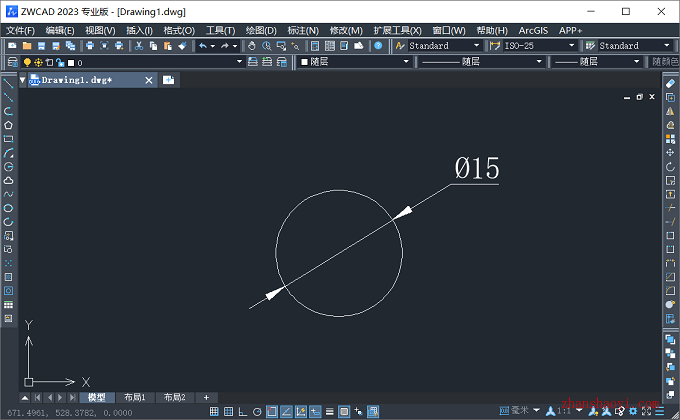Click the Print (plot) icon
Viewport: 680px width, 420px height.
click(90, 46)
